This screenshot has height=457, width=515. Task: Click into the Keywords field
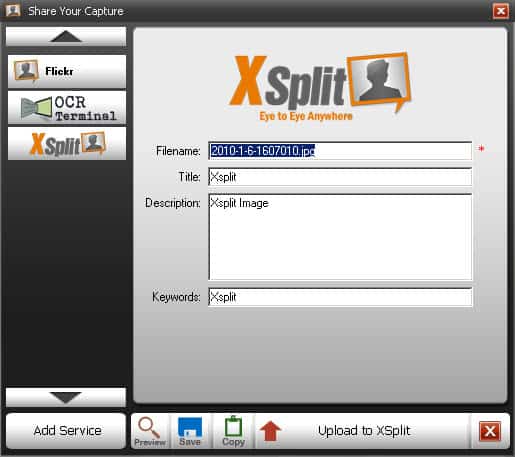(340, 297)
